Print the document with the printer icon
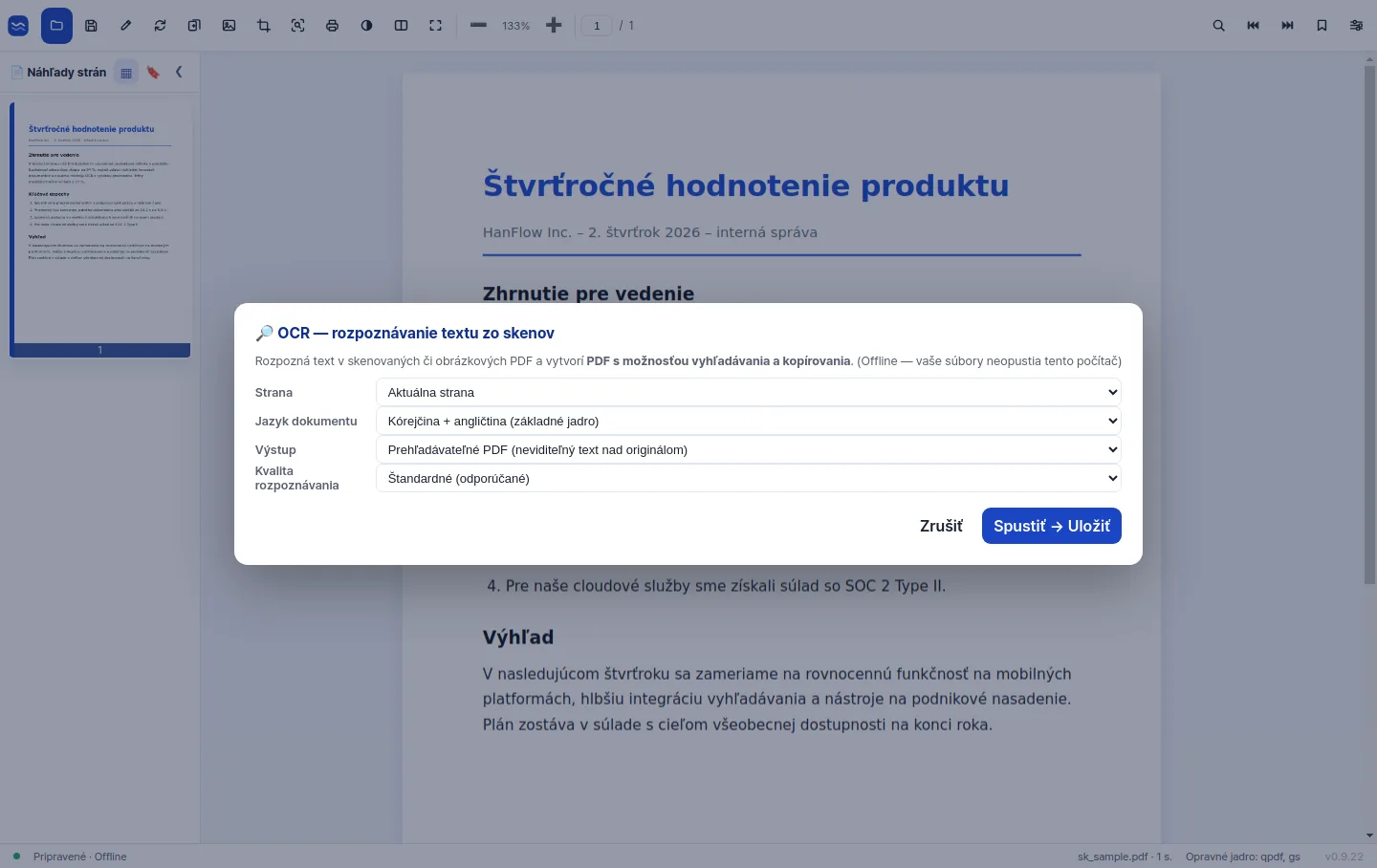The height and width of the screenshot is (868, 1377). [x=332, y=26]
